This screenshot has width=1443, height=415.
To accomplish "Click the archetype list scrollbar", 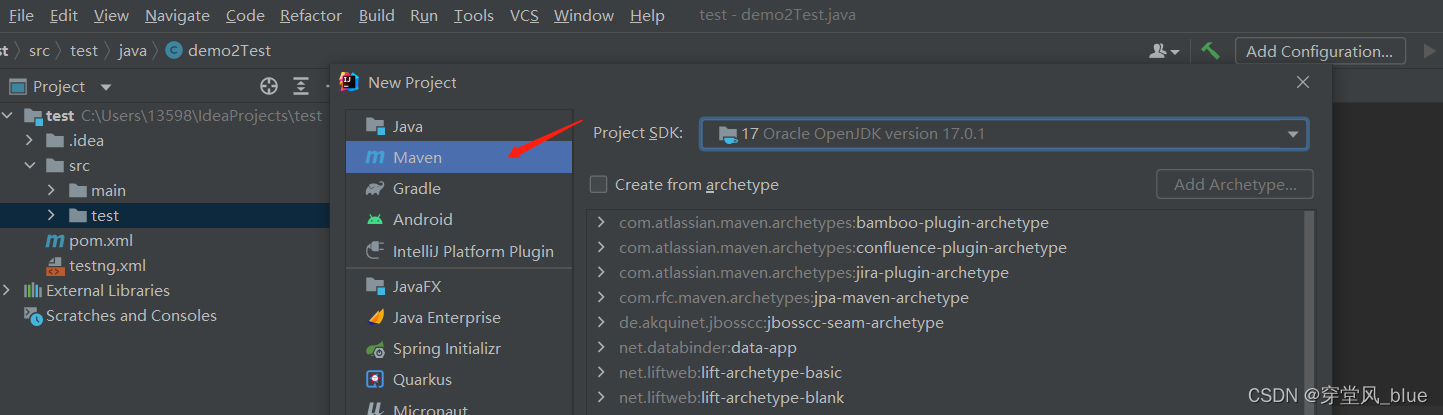I will coord(1310,312).
